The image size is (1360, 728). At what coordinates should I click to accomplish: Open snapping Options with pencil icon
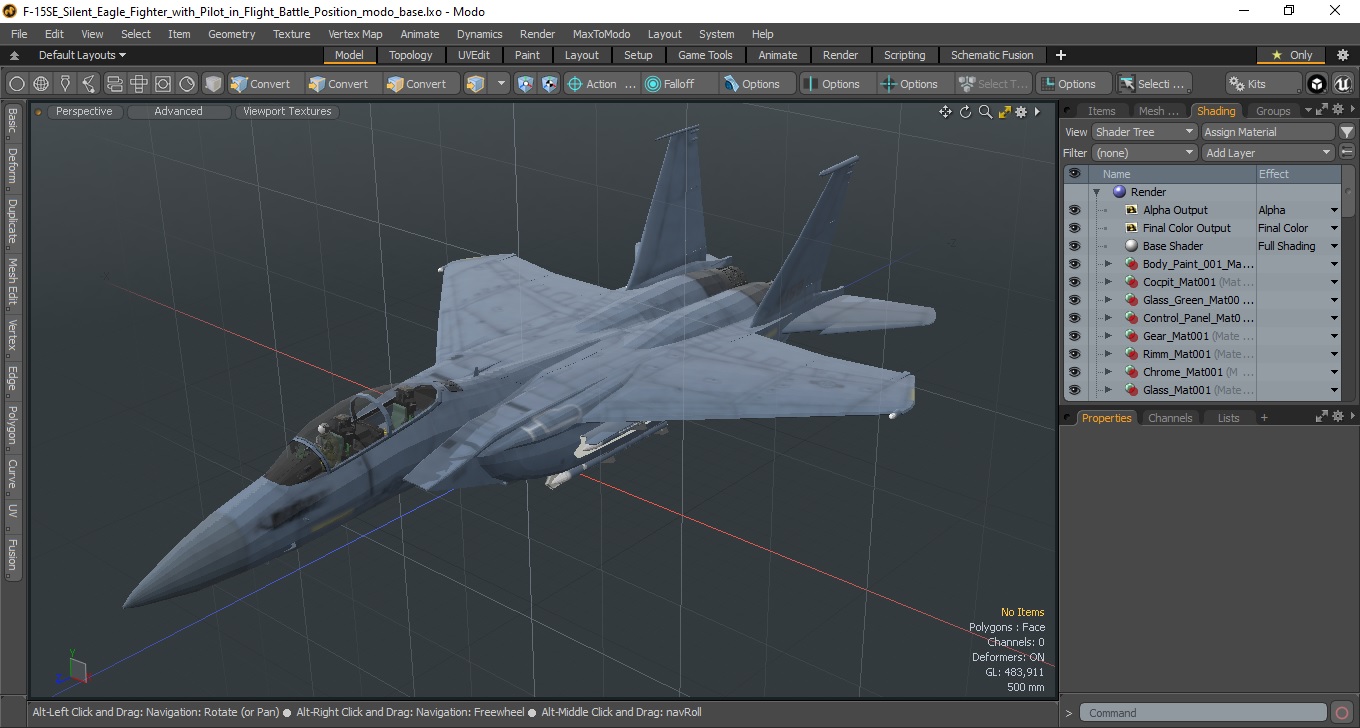pos(758,84)
